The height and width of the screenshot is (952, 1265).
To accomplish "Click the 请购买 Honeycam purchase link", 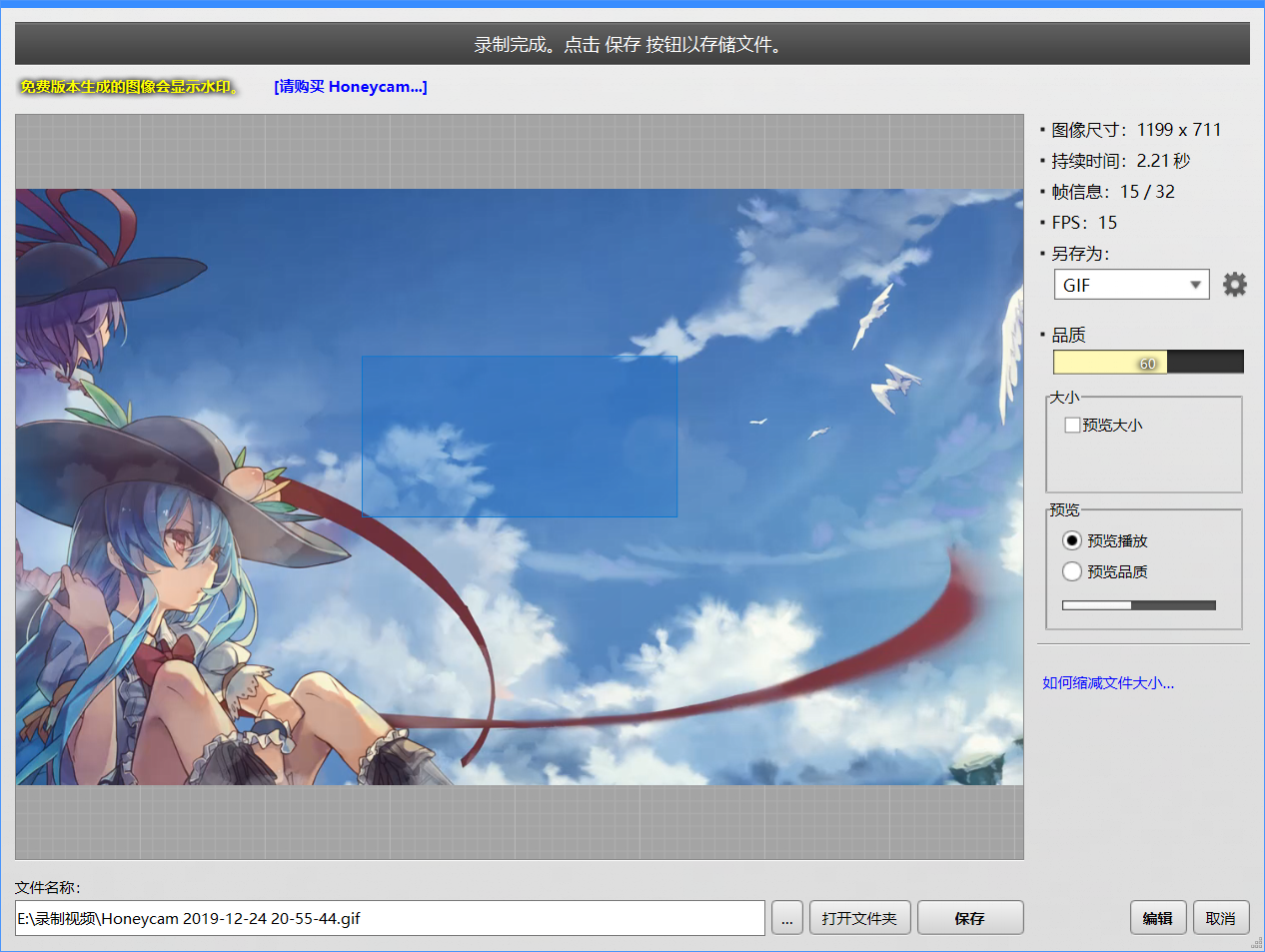I will (351, 87).
